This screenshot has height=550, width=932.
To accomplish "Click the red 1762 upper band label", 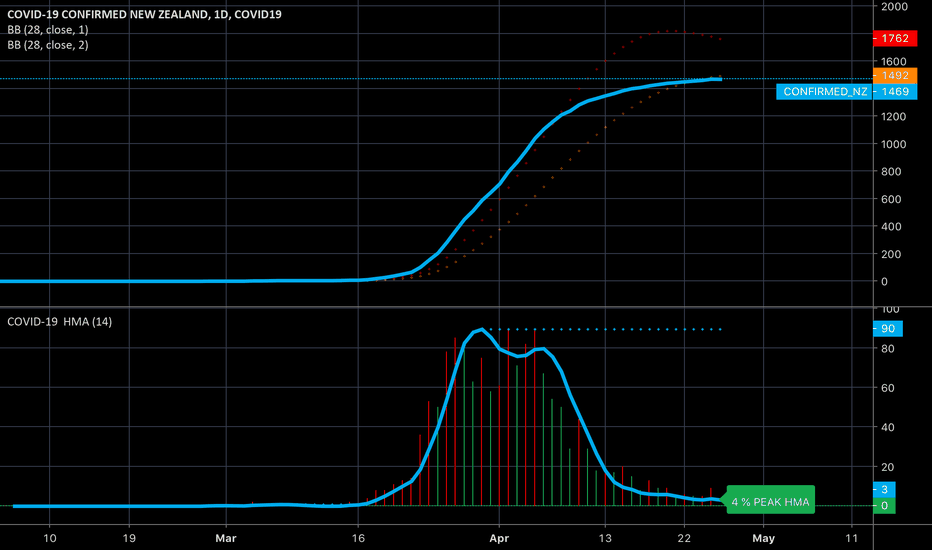I will (x=895, y=39).
